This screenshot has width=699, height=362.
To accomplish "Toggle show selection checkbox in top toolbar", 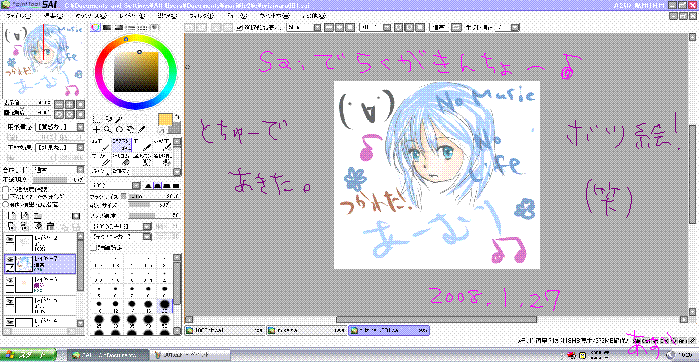I will (239, 28).
